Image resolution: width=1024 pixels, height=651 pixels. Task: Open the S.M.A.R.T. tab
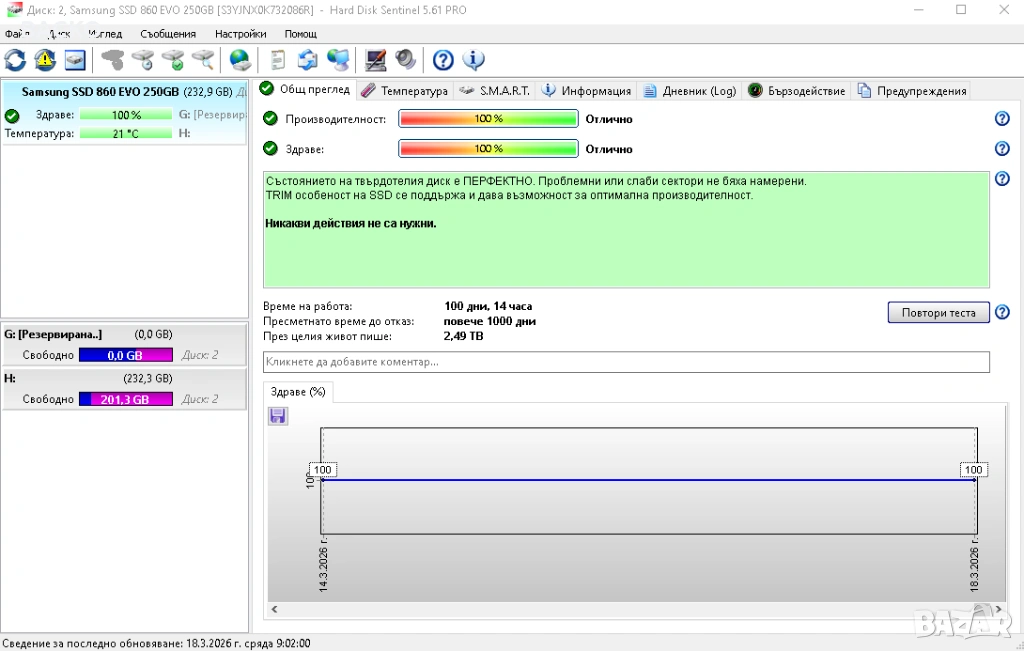point(495,91)
